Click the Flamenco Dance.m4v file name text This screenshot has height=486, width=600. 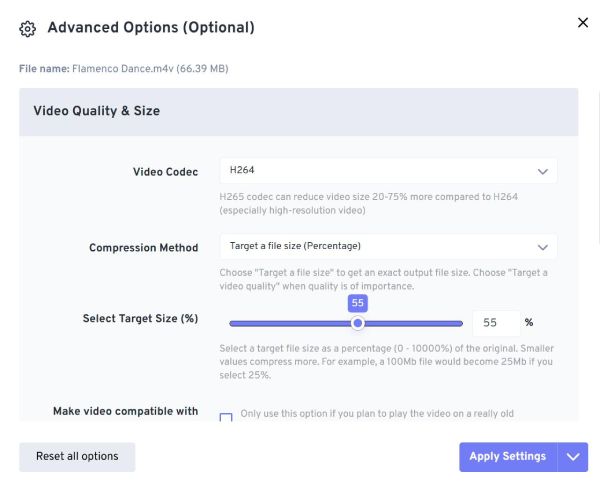(x=150, y=69)
